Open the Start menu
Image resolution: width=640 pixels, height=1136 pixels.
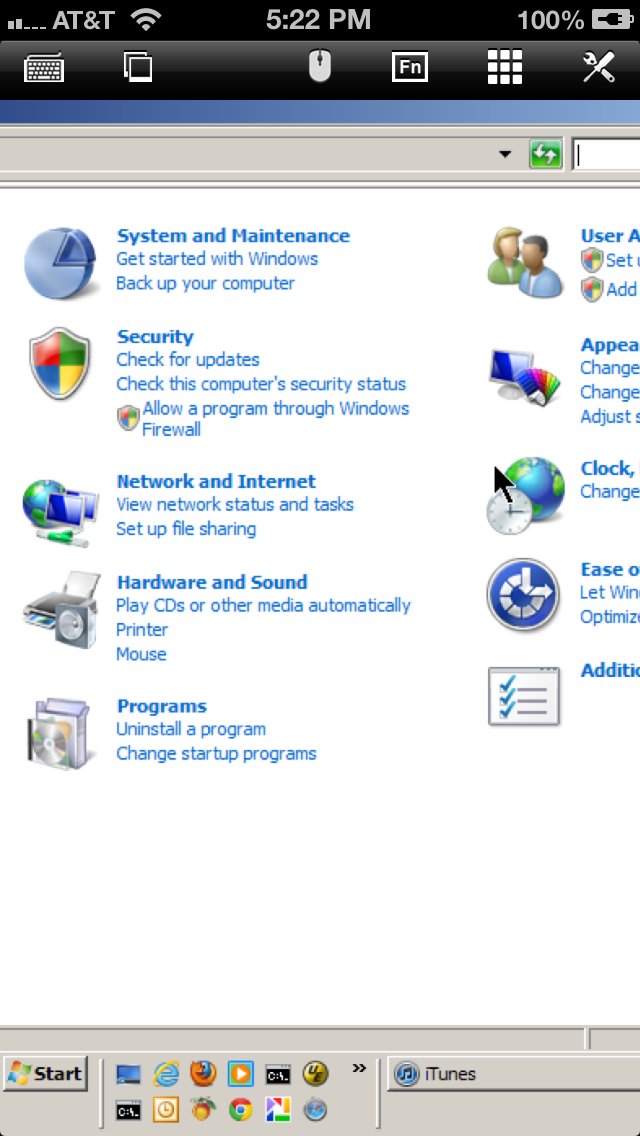(x=46, y=1073)
